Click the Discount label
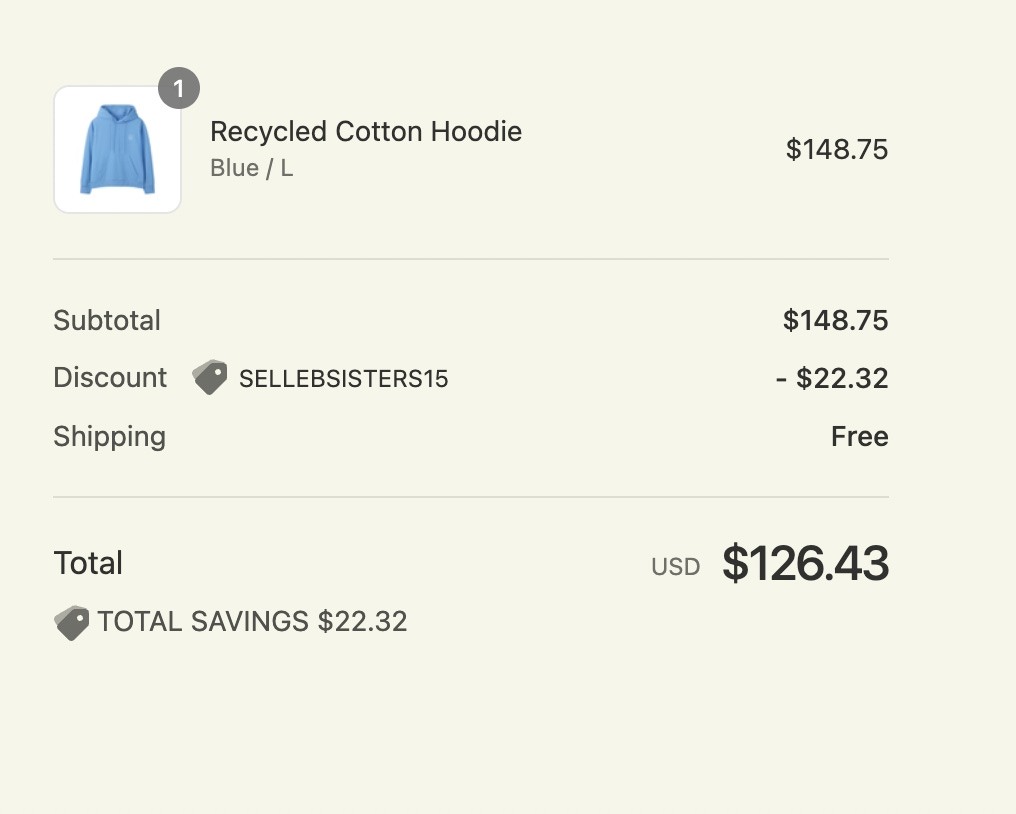 (x=110, y=378)
